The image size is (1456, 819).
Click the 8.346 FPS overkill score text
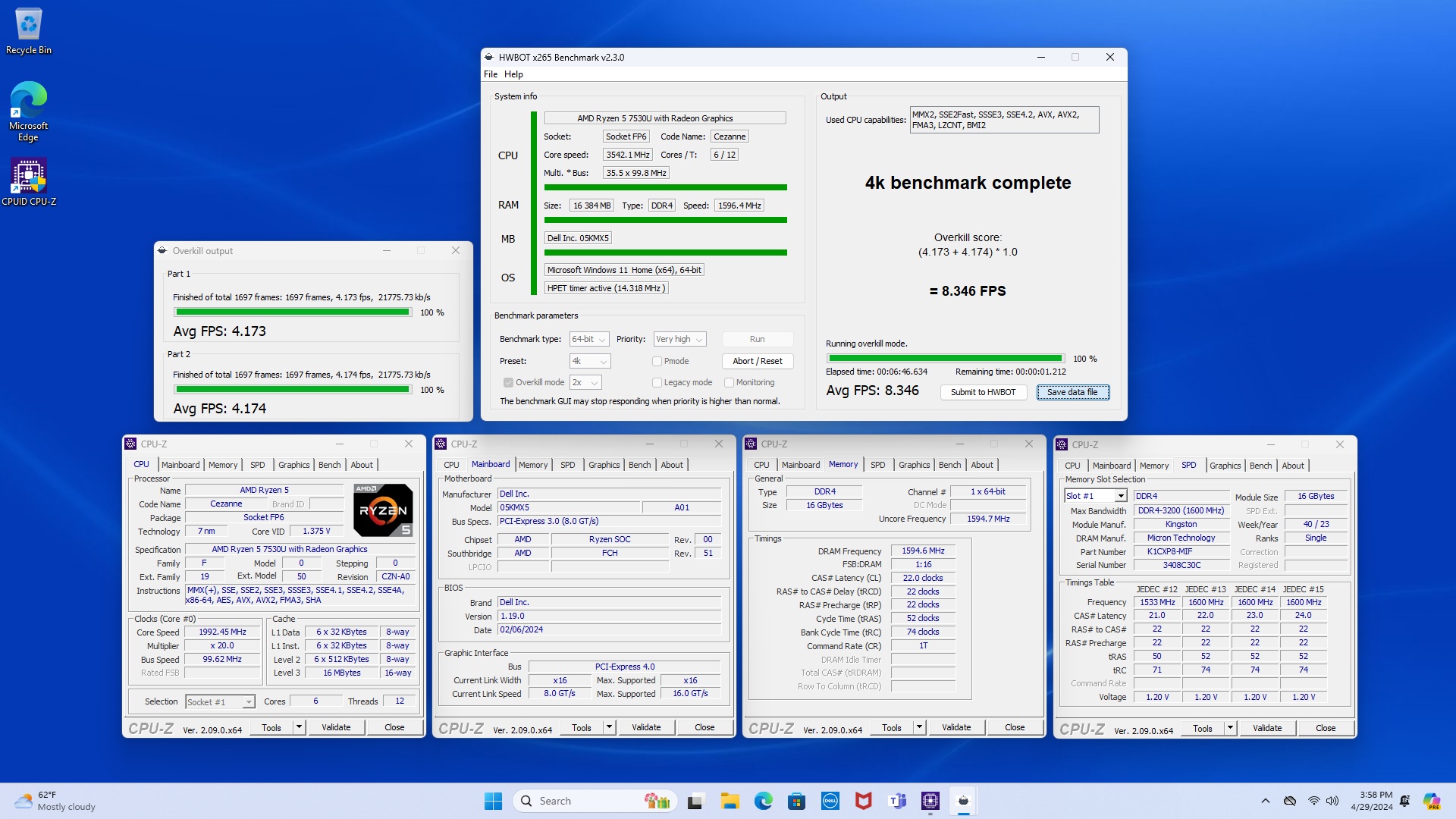tap(968, 291)
